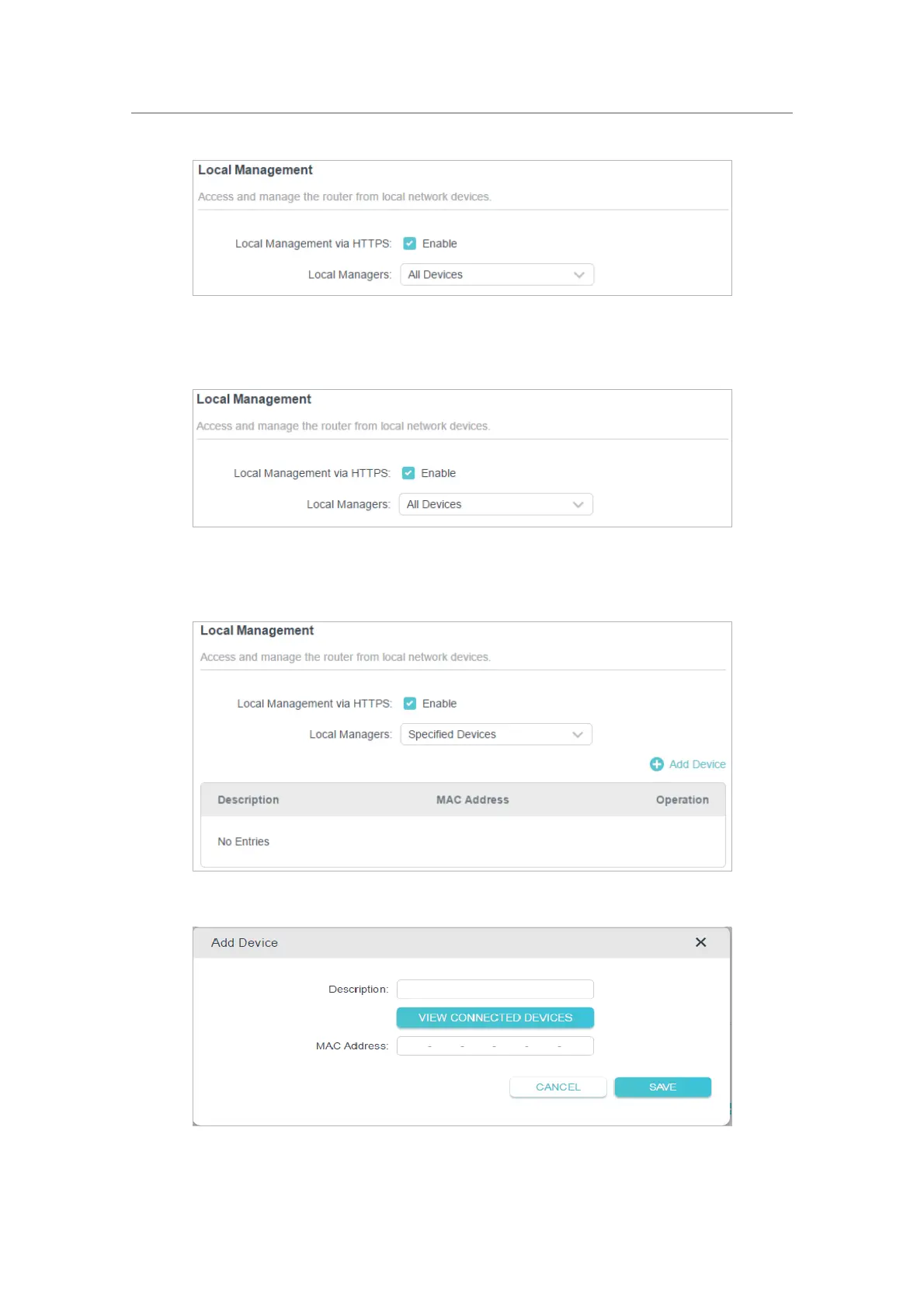Click the Add Device link text

[697, 764]
